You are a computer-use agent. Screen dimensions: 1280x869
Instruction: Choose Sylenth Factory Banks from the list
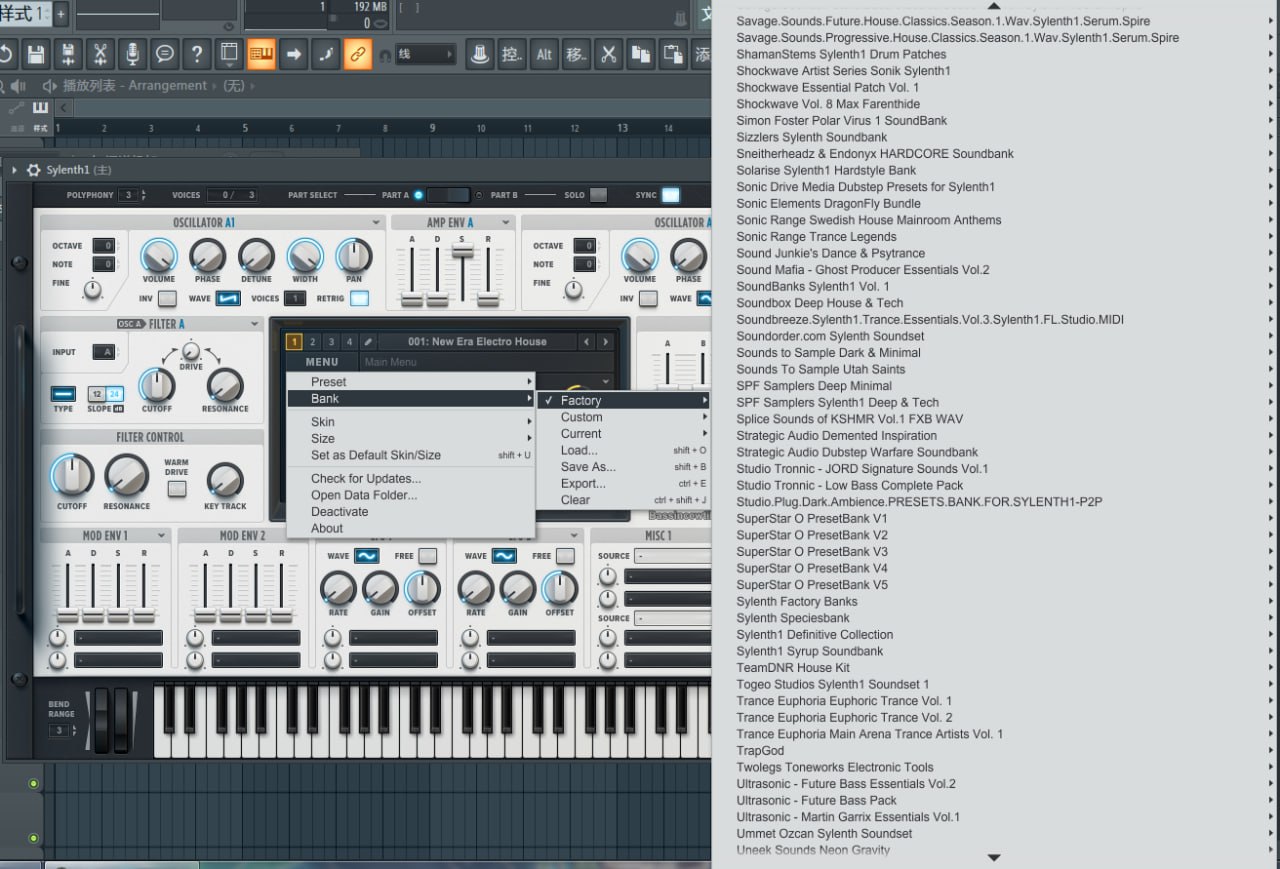[x=797, y=601]
